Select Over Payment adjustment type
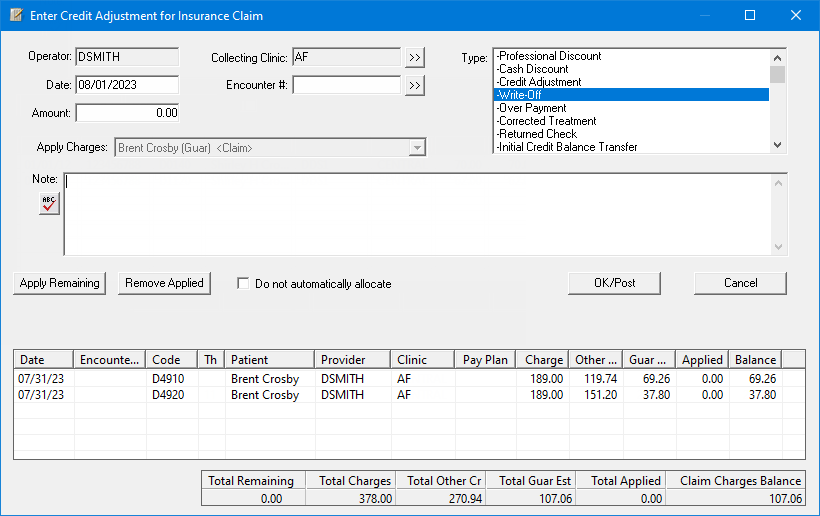This screenshot has width=820, height=516. tap(631, 108)
